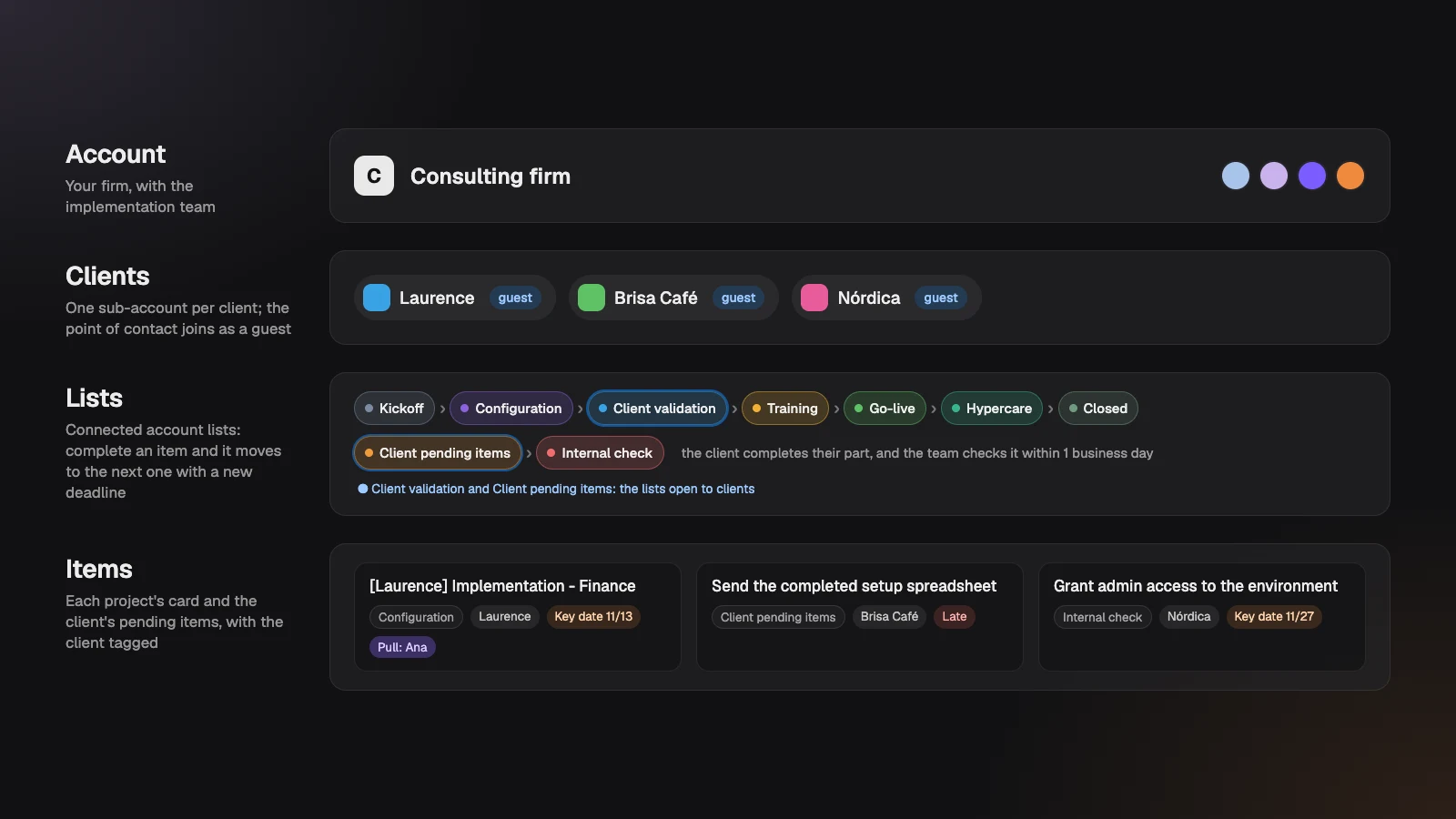The width and height of the screenshot is (1456, 819).
Task: Open the Send the completed setup spreadsheet card
Action: (860, 617)
